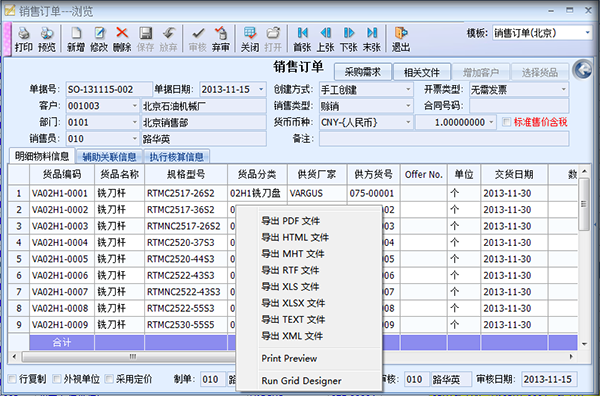The image size is (600, 396).
Task: Choose 导出 XML 文件 menu entry
Action: tap(292, 336)
